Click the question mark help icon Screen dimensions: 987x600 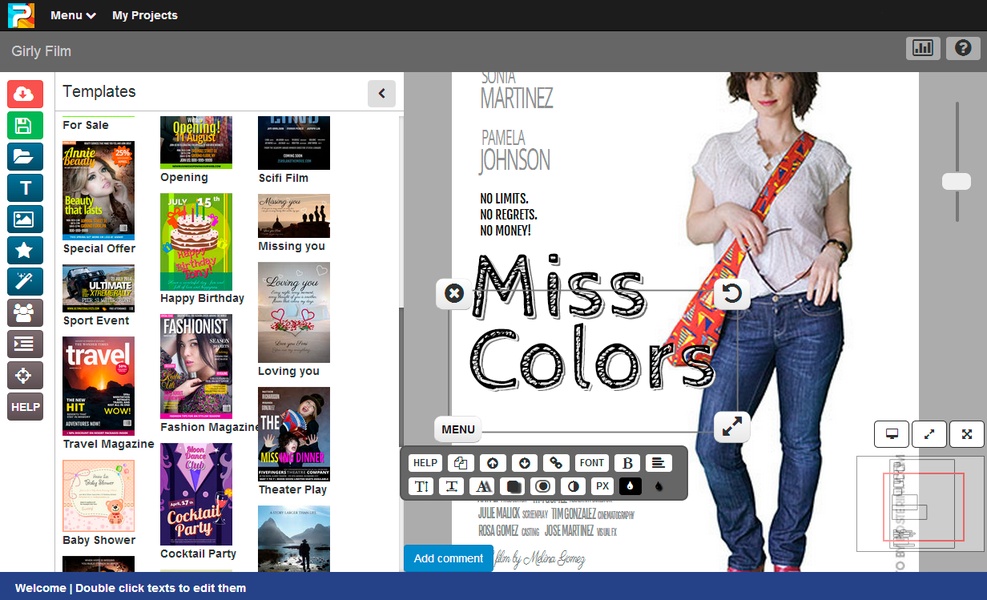962,48
